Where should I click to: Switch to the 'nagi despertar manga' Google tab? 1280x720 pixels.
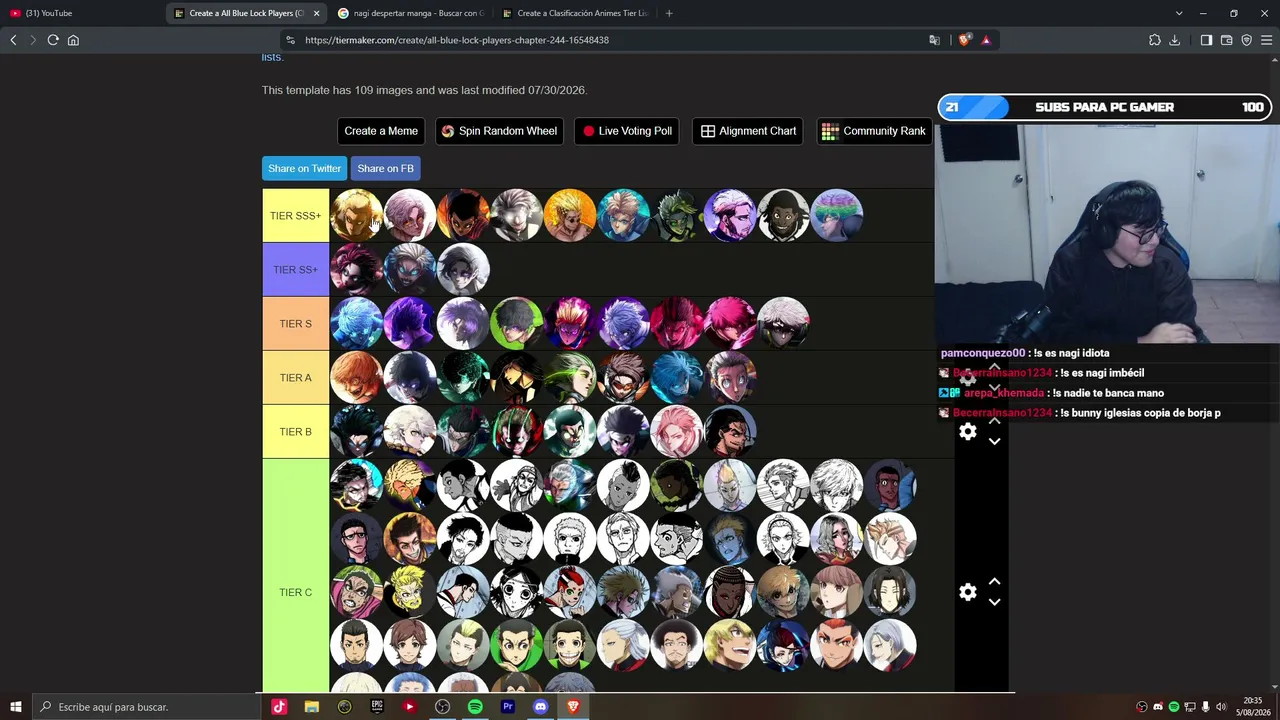click(x=411, y=13)
